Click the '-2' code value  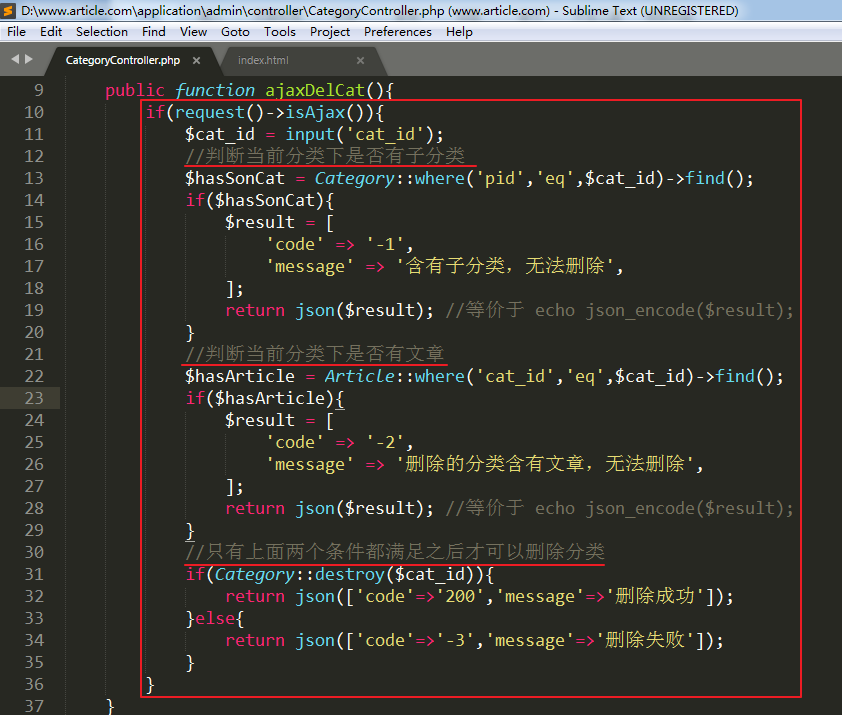click(x=386, y=443)
